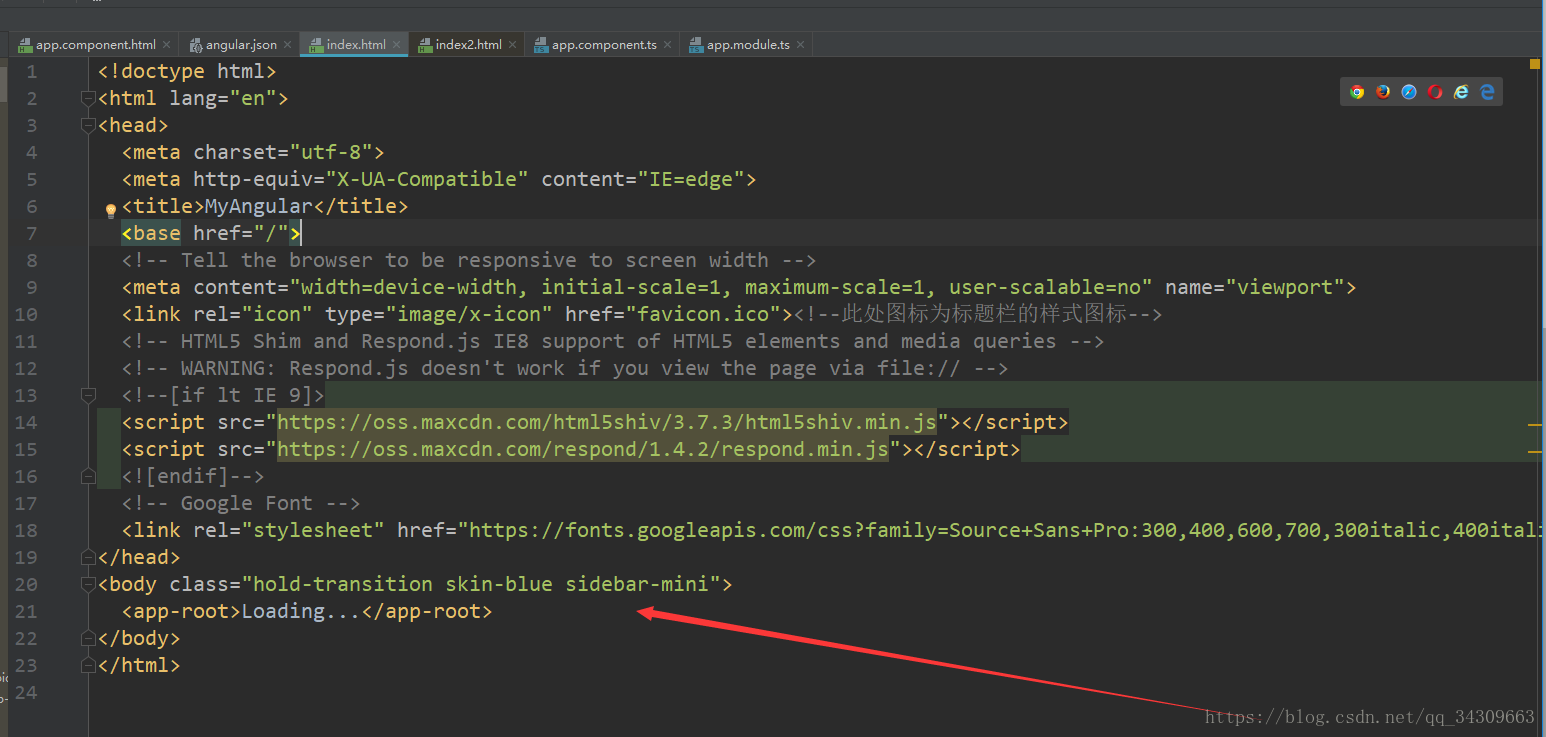Open preview in Internet Explorer
The image size is (1546, 737).
1461,92
